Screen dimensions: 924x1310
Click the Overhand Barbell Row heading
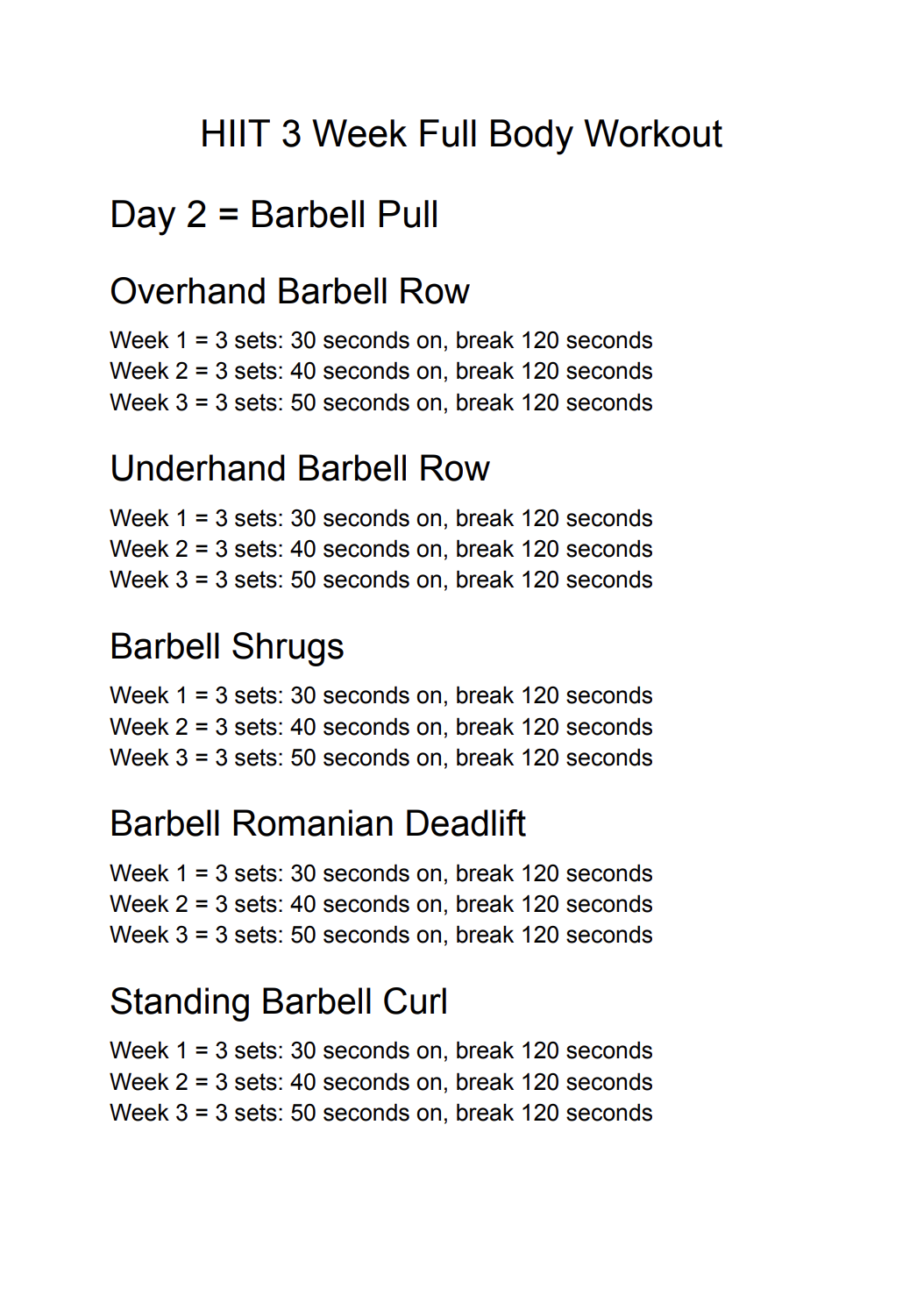[289, 291]
